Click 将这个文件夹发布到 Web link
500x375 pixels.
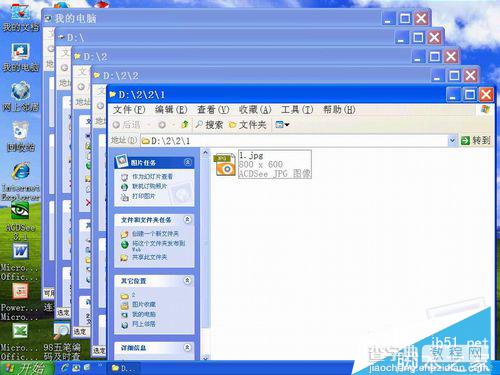[158, 246]
